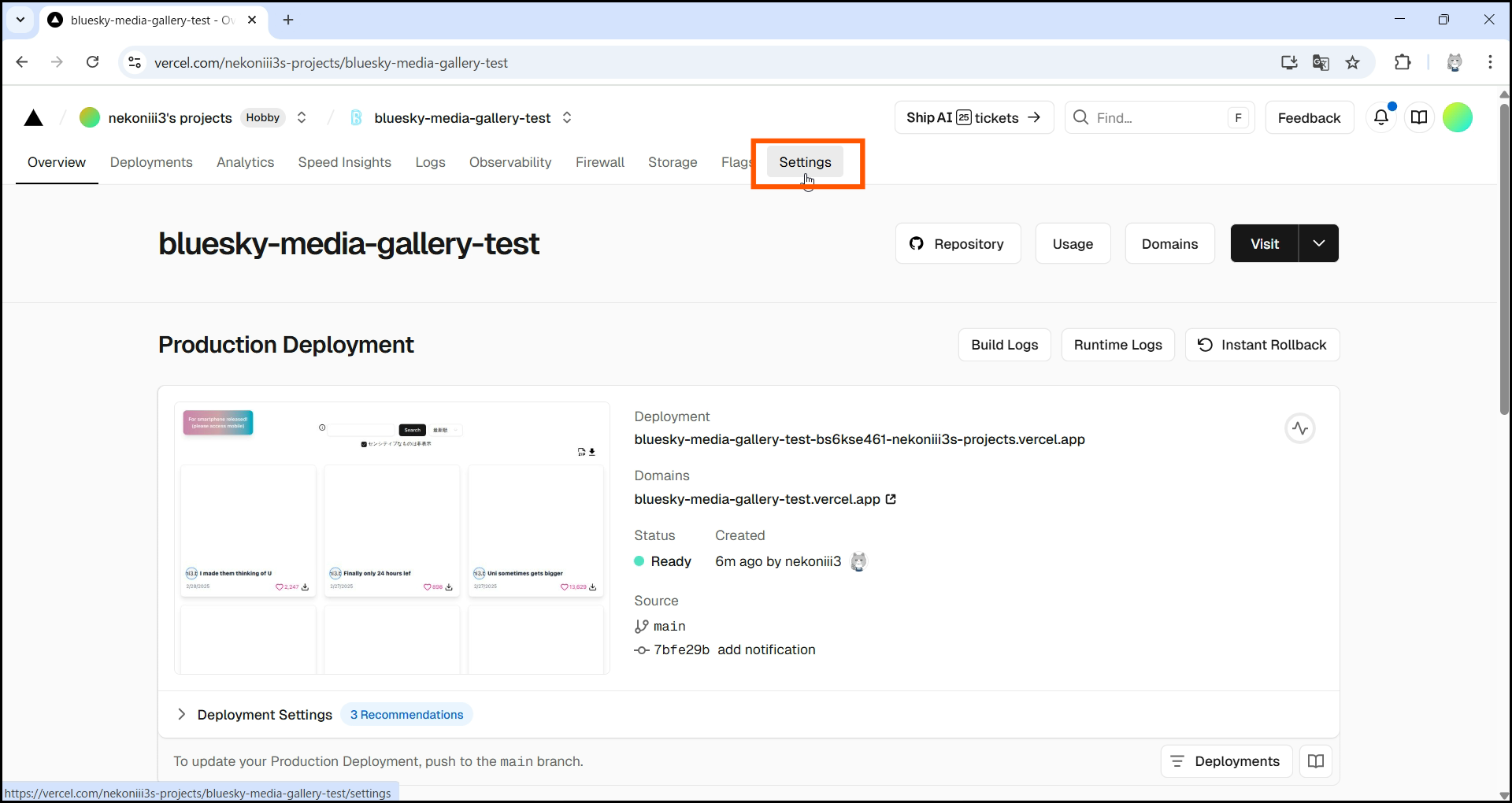
Task: Click the book icon beside Deployments button
Action: [1316, 761]
